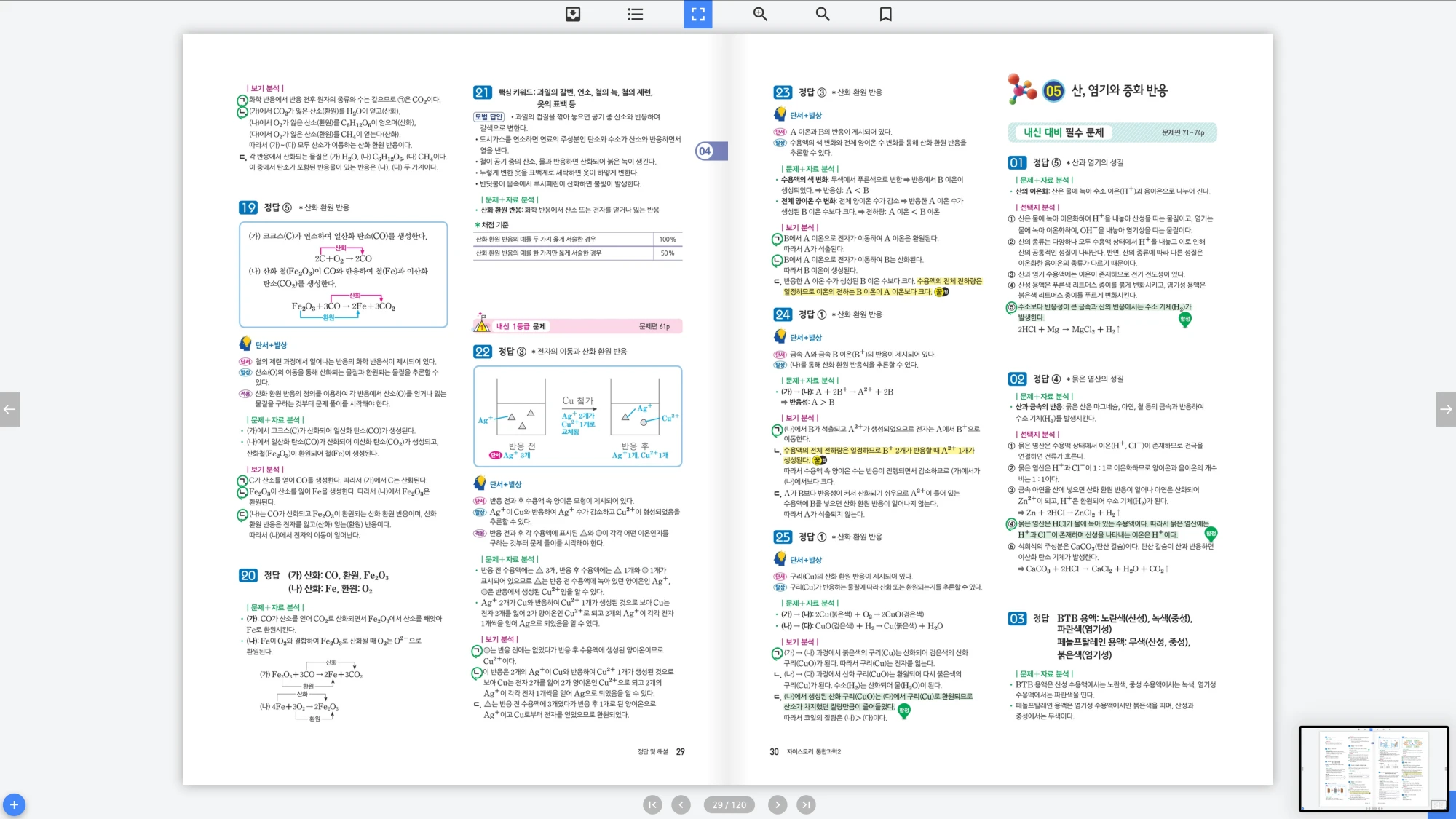The width and height of the screenshot is (1456, 819).
Task: Go back one page in the bottom navigation
Action: [x=681, y=804]
